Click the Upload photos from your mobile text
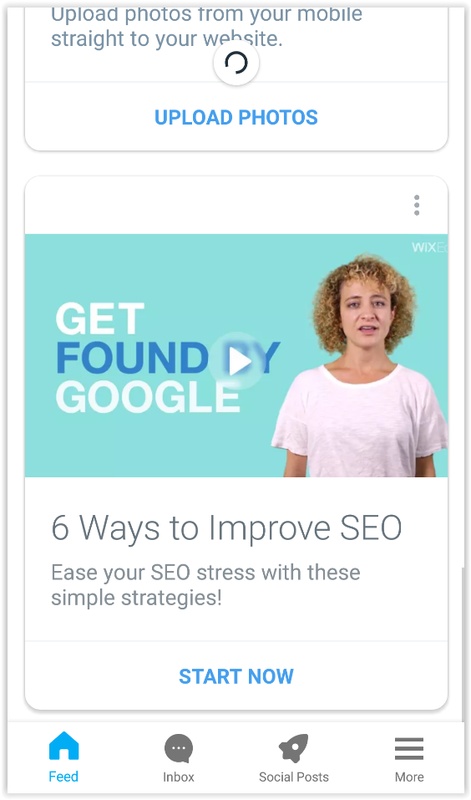471x800 pixels. click(x=207, y=27)
